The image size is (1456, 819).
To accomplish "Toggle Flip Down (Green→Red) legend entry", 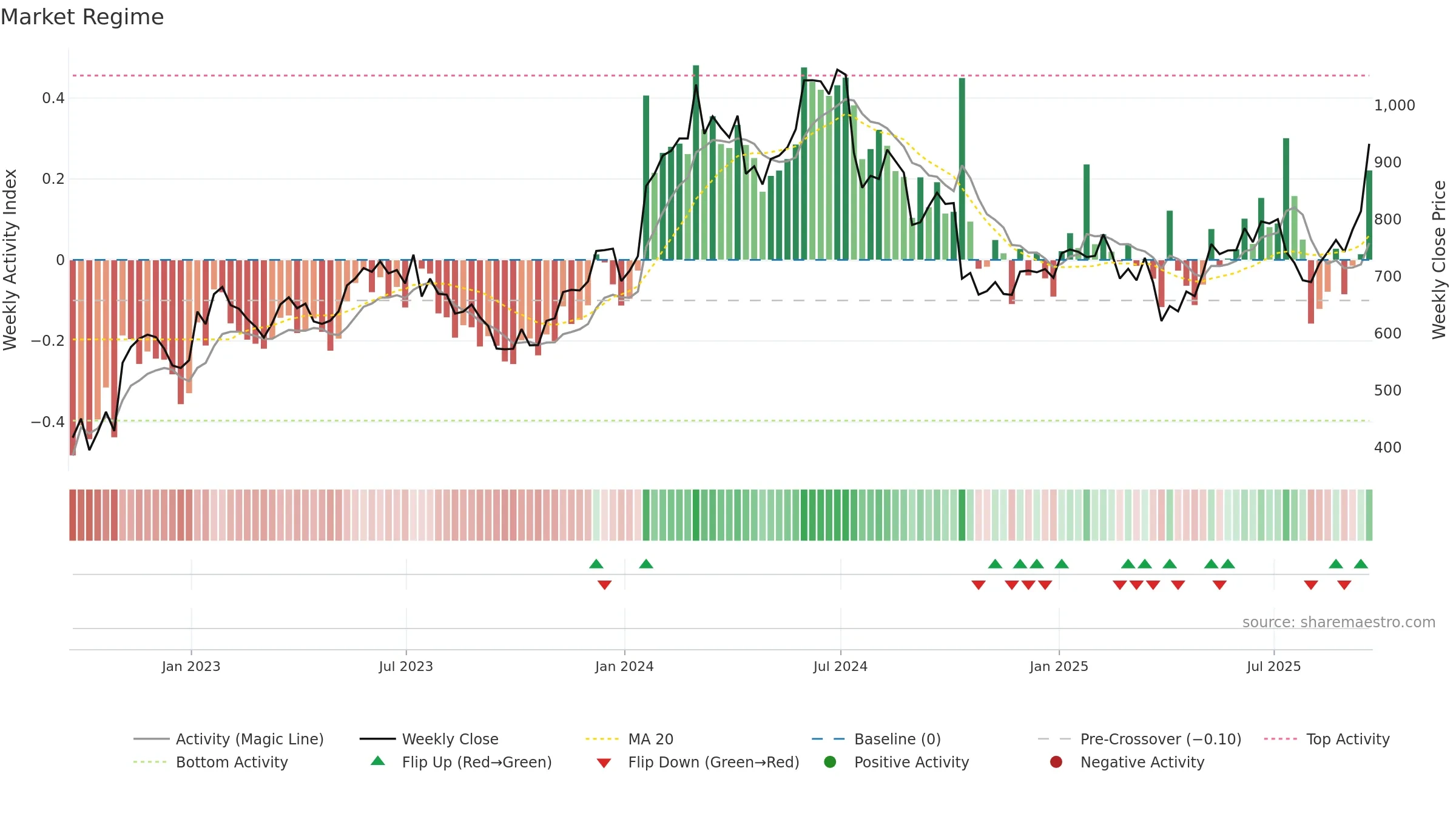I will [698, 762].
